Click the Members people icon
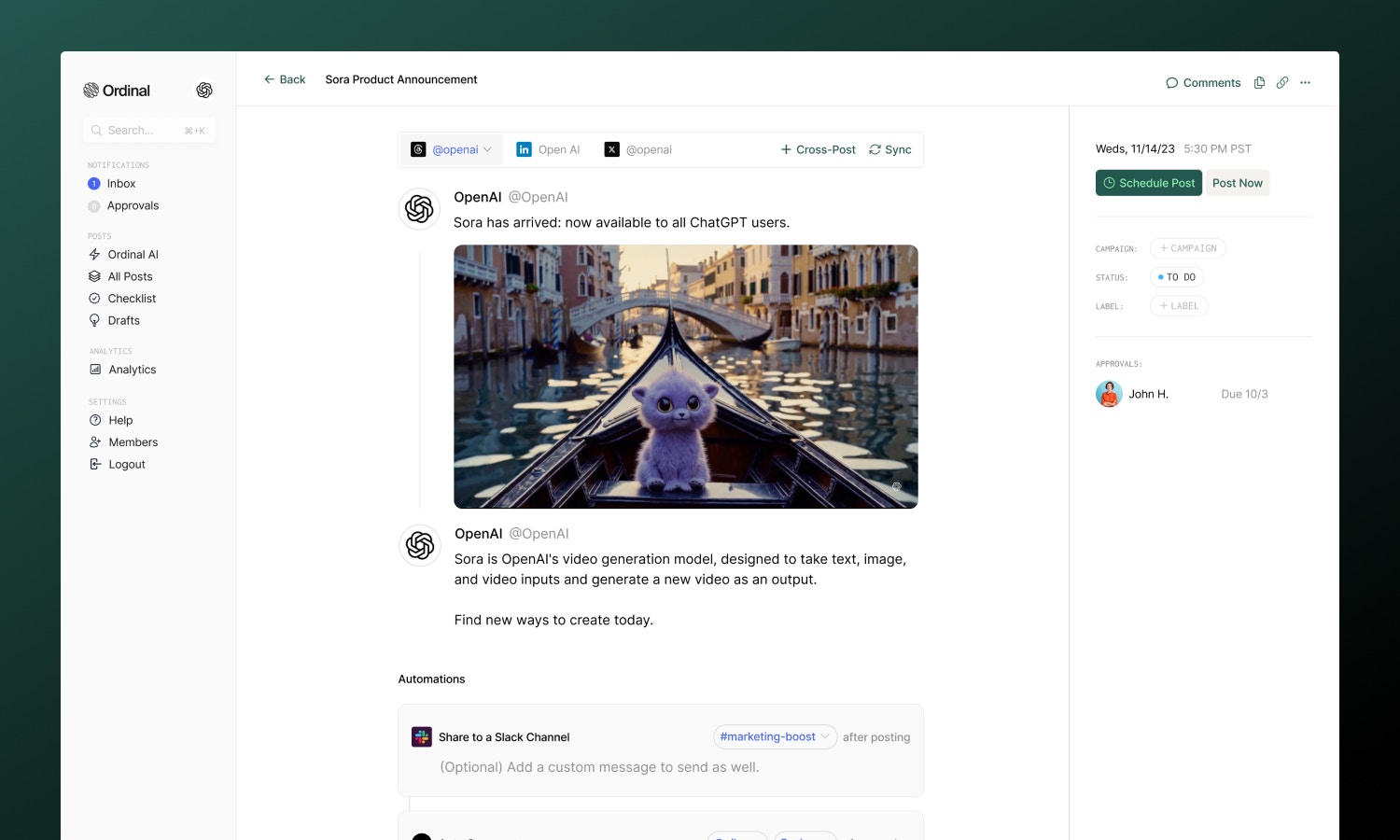 coord(95,442)
